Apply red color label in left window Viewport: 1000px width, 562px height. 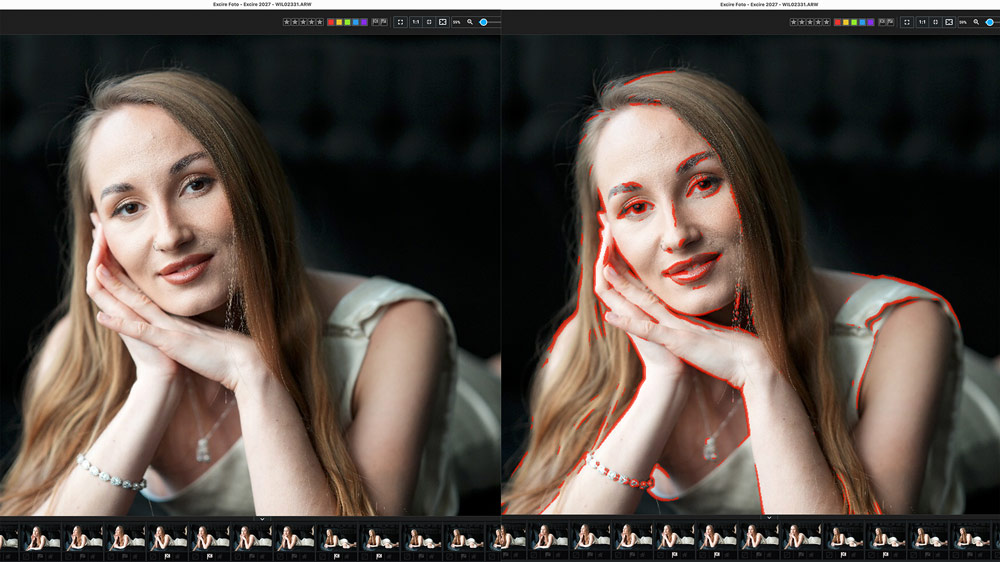[331, 22]
